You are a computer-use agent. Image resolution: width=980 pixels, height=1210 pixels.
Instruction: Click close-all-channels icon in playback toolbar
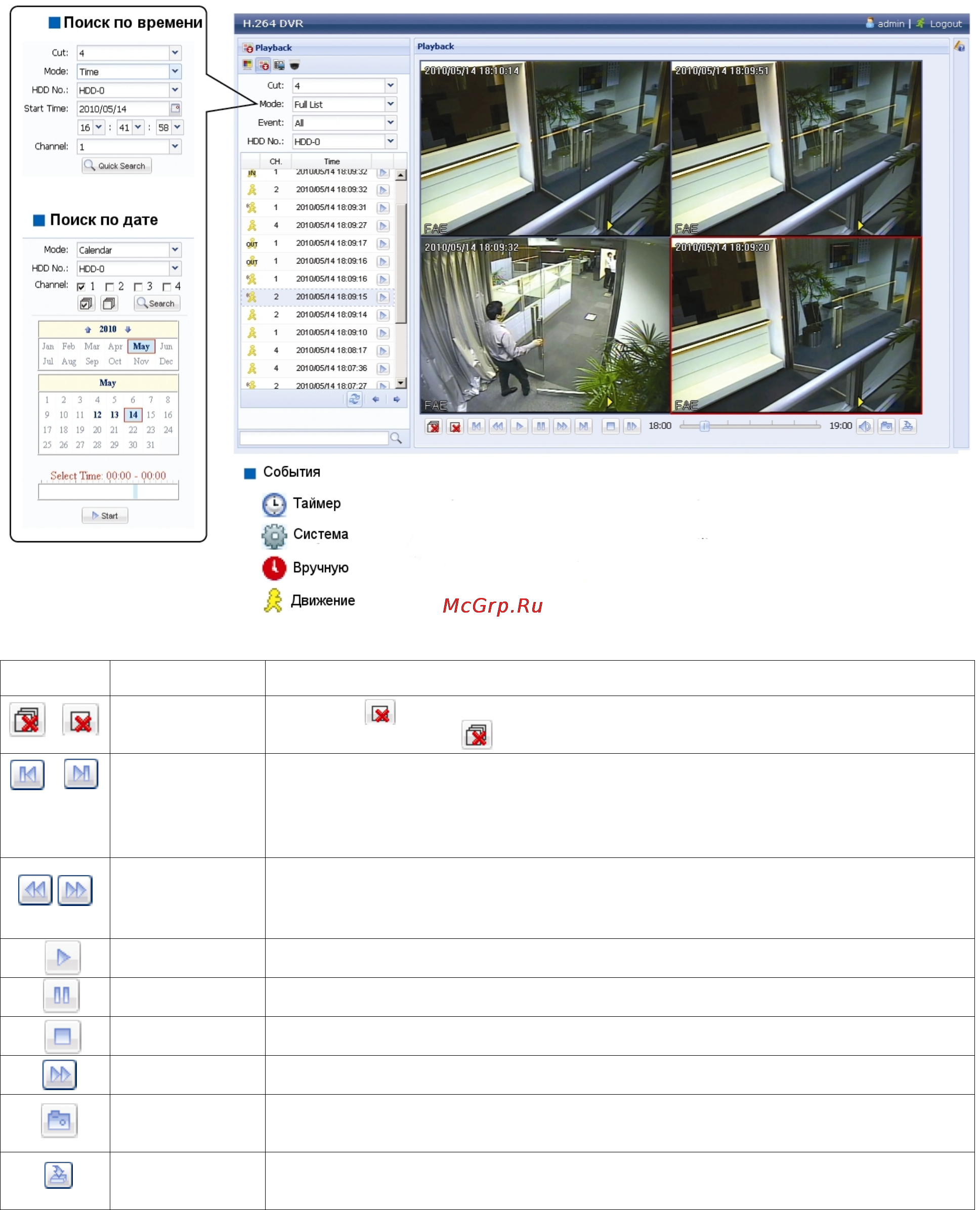point(434,427)
